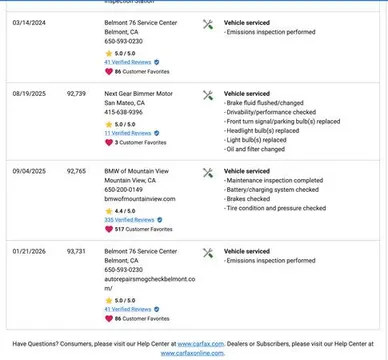Visit www.carfax.com Help Center link

click(201, 344)
